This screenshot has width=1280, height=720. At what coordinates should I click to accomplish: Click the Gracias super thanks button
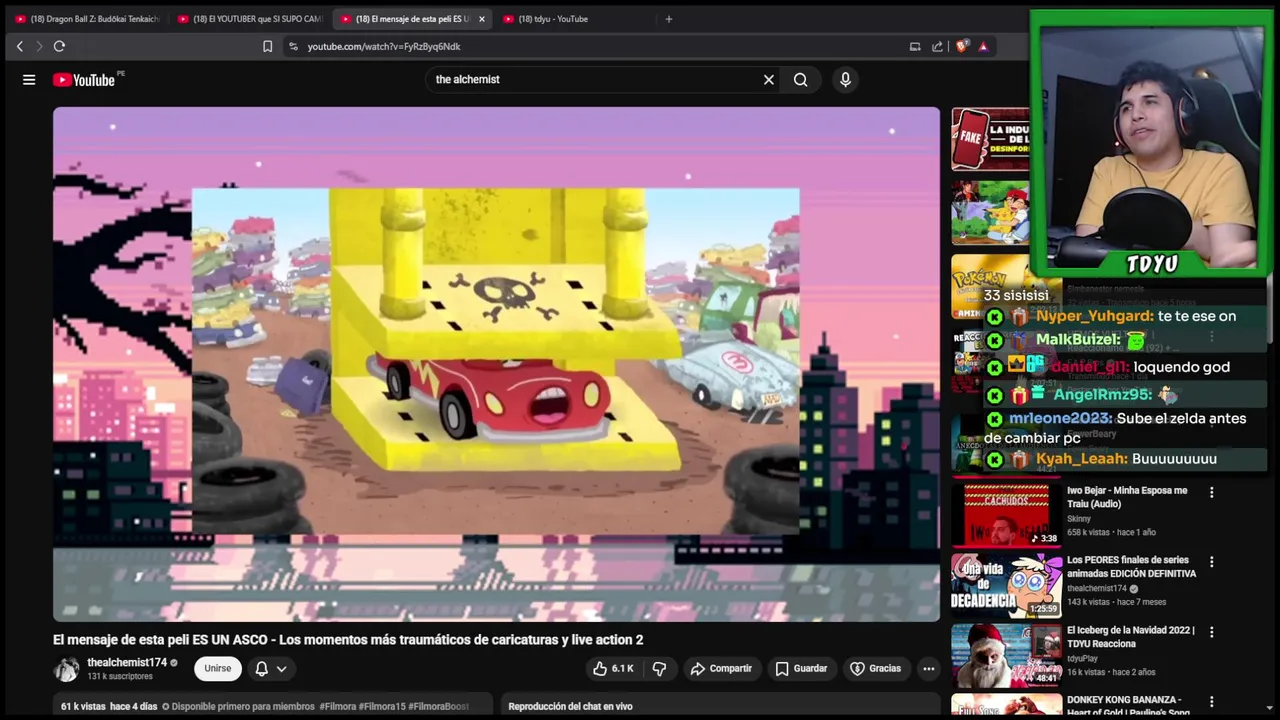click(876, 668)
